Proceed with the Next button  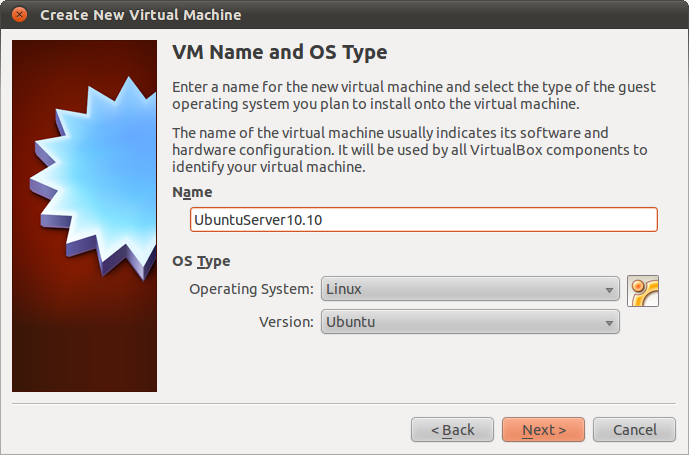pyautogui.click(x=543, y=430)
